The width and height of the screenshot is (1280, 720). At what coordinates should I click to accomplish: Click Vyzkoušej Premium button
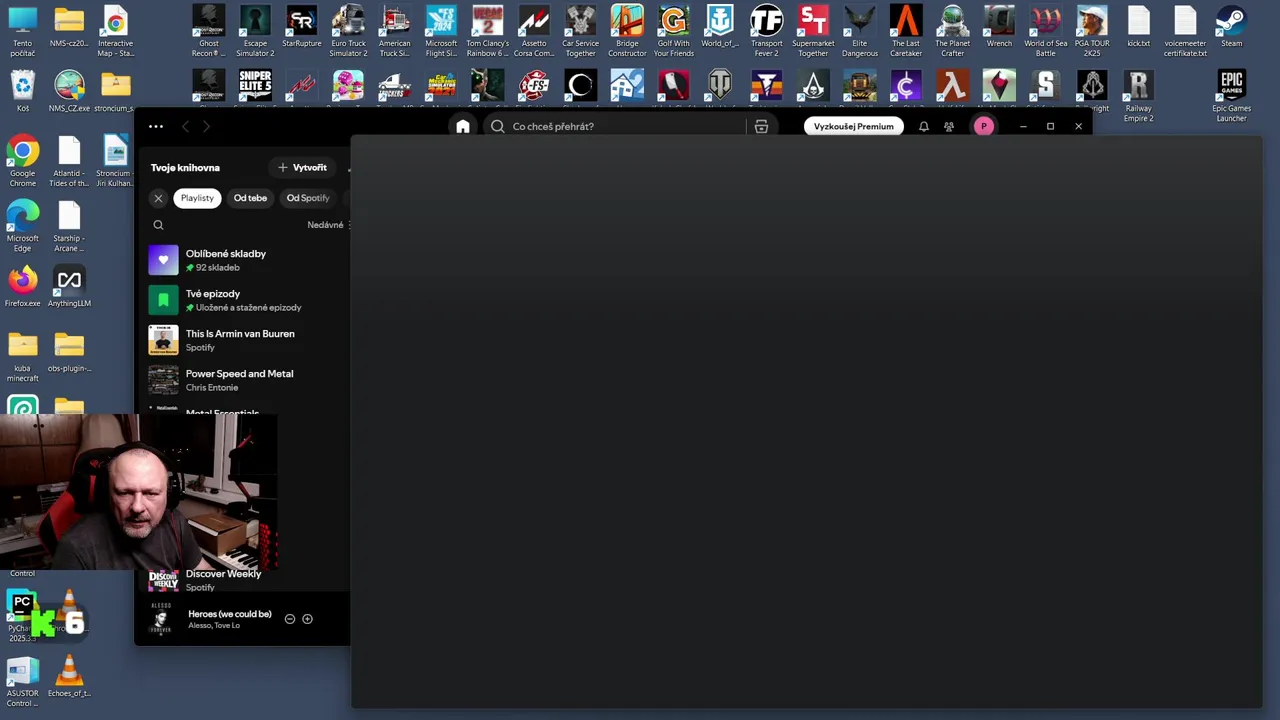coord(853,126)
